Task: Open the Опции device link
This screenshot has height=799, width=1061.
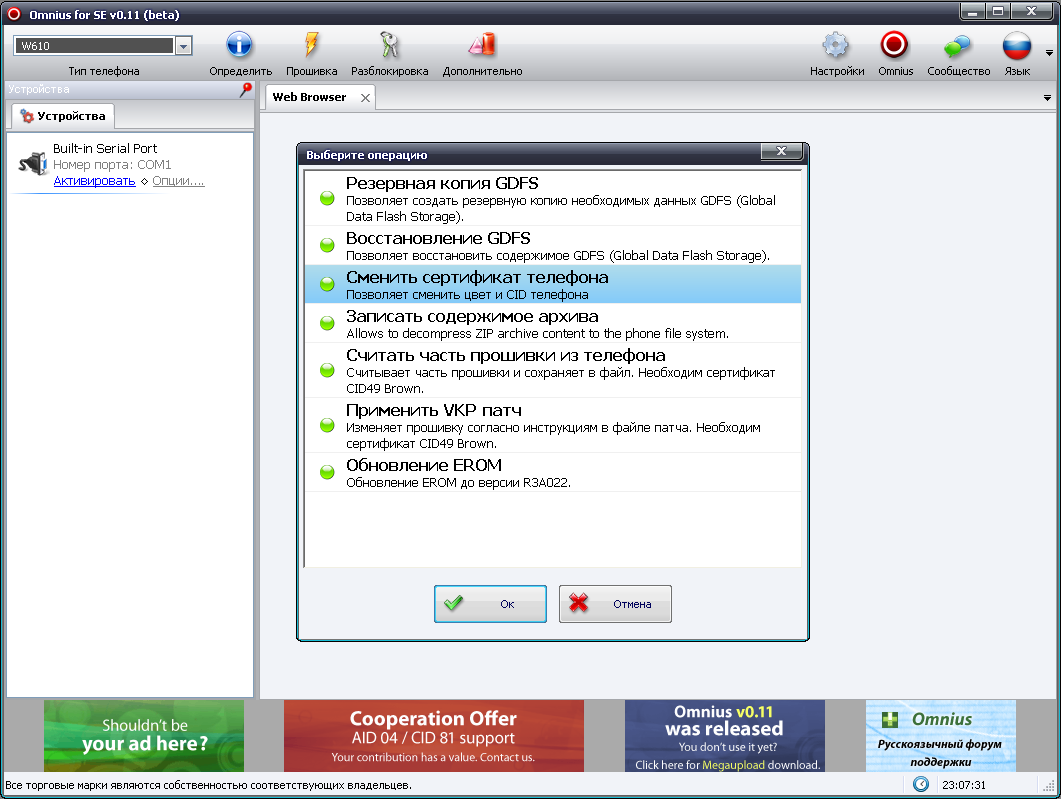Action: click(x=178, y=181)
